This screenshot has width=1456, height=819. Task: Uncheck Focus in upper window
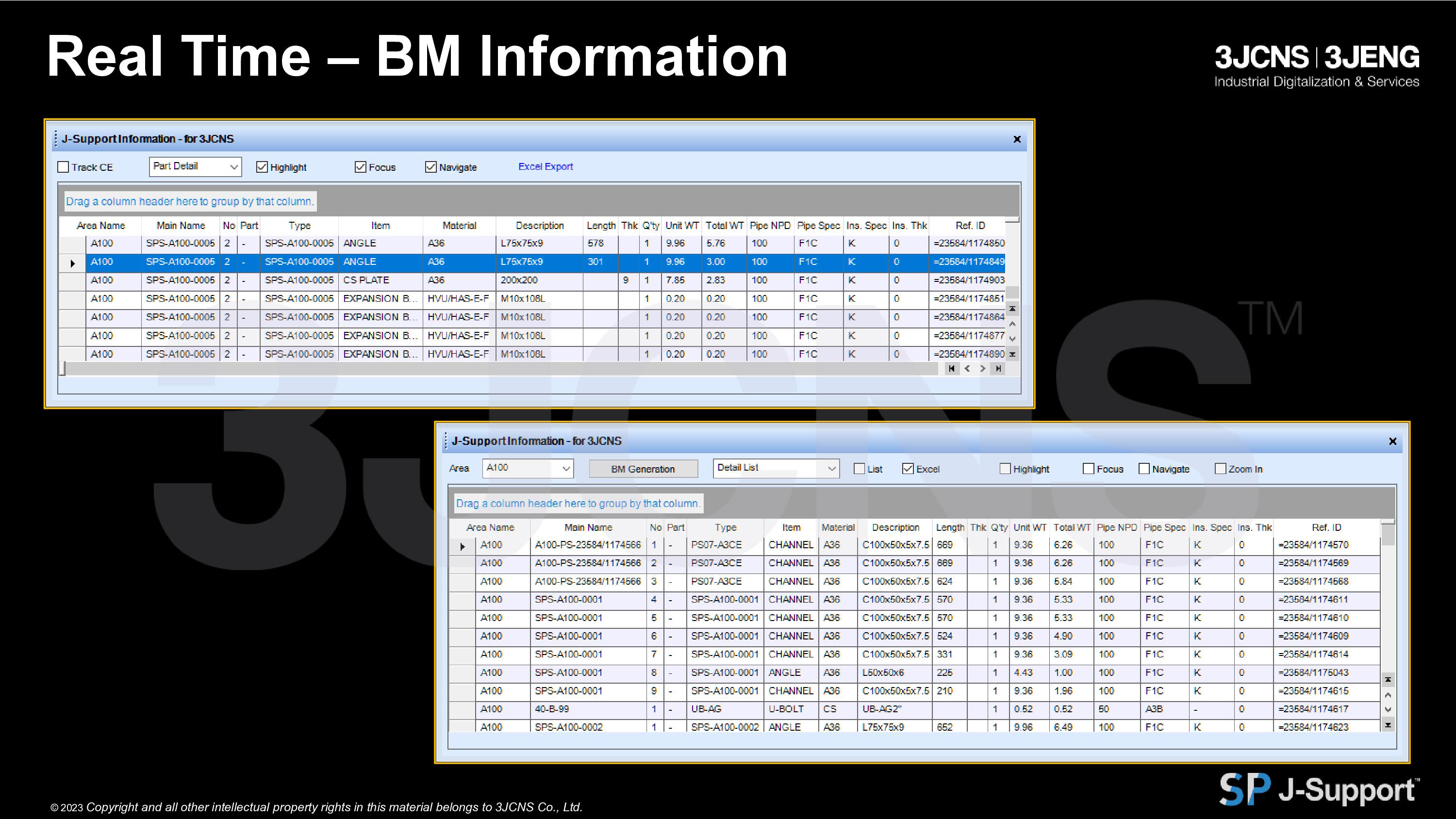click(x=360, y=167)
